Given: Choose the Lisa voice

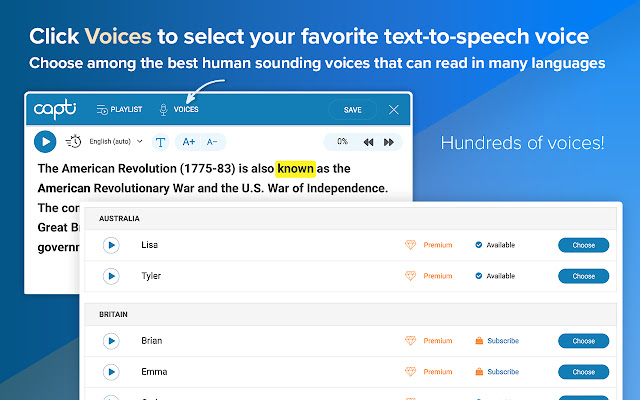Looking at the screenshot, I should click(x=583, y=245).
